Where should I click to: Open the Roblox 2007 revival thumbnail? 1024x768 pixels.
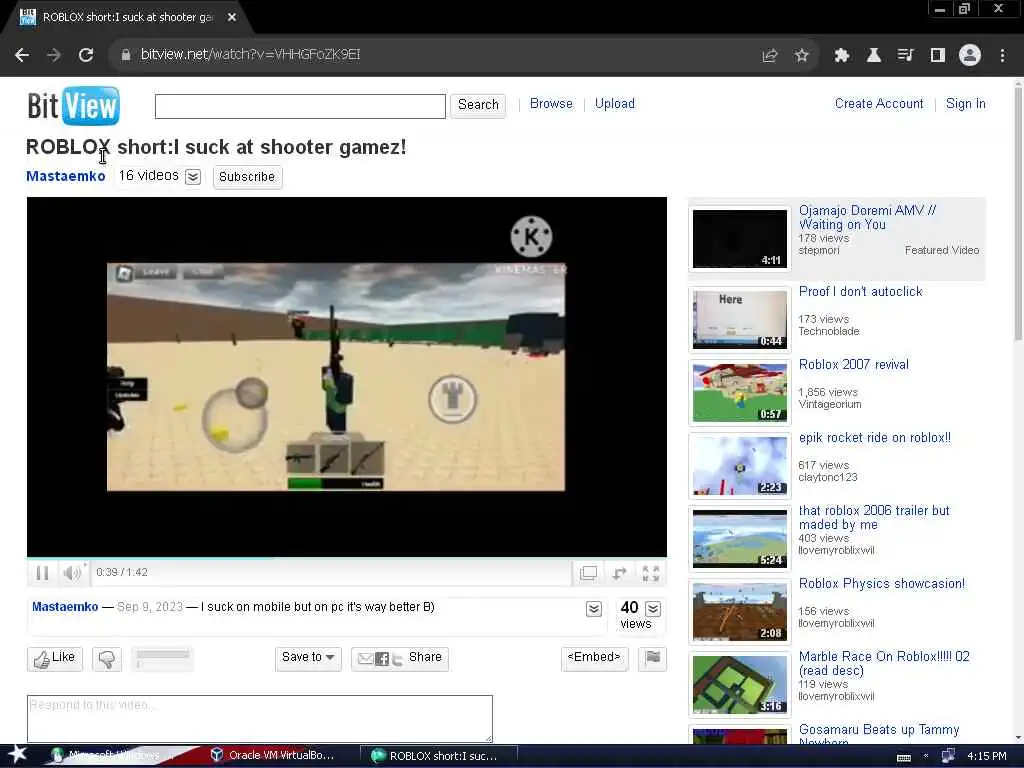click(x=740, y=392)
